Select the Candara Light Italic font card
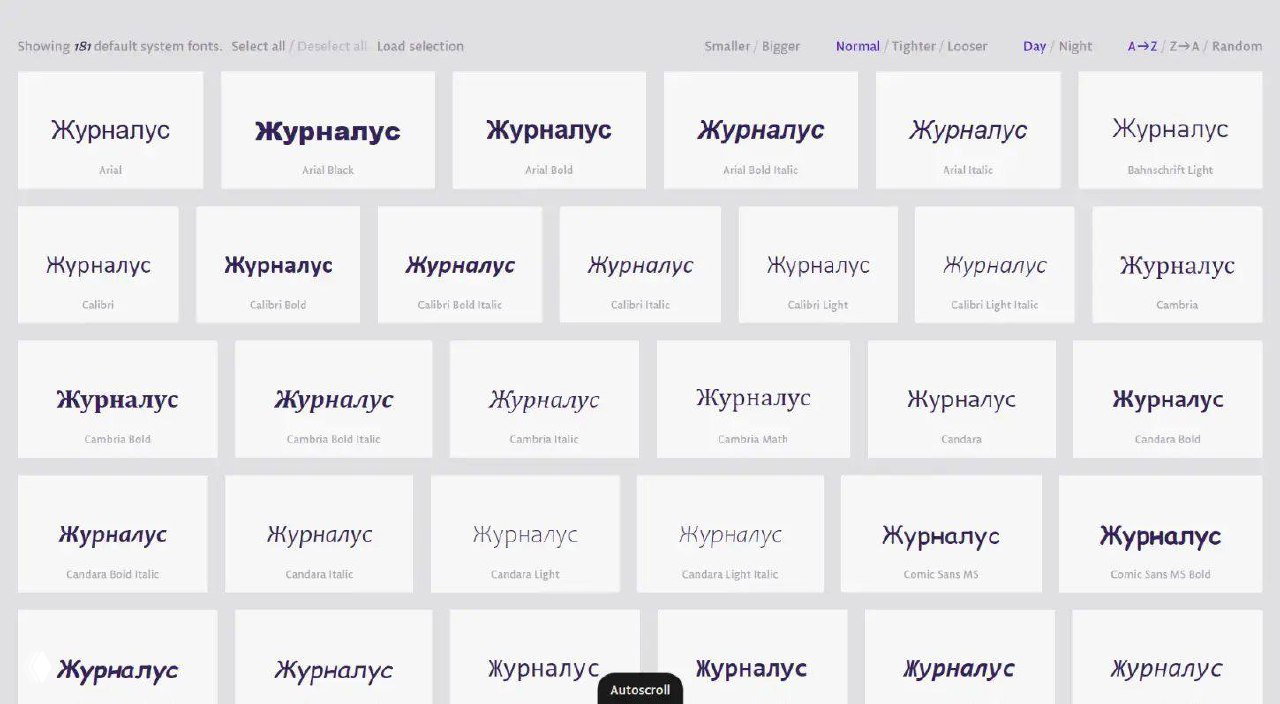This screenshot has width=1280, height=704. point(730,534)
